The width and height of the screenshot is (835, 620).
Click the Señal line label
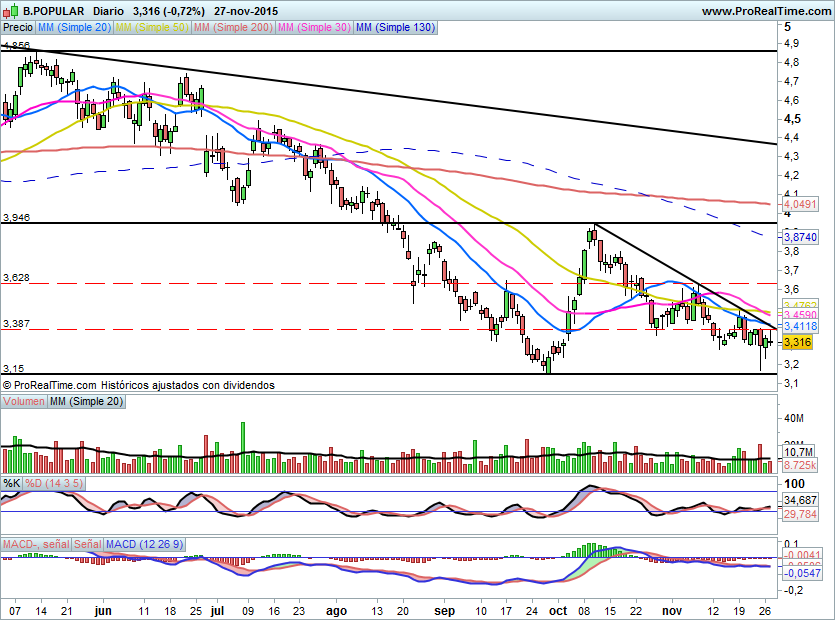(87, 544)
